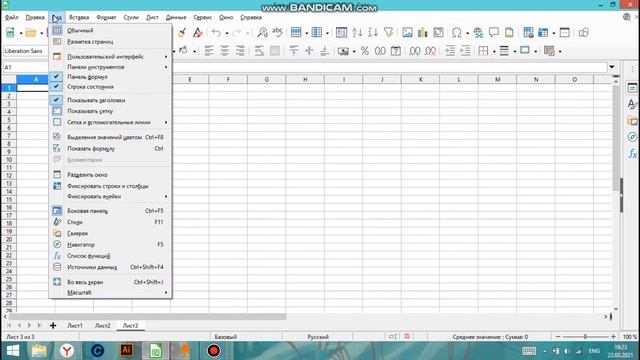Expand the formula bar arrow
640x360 pixels.
612,67
